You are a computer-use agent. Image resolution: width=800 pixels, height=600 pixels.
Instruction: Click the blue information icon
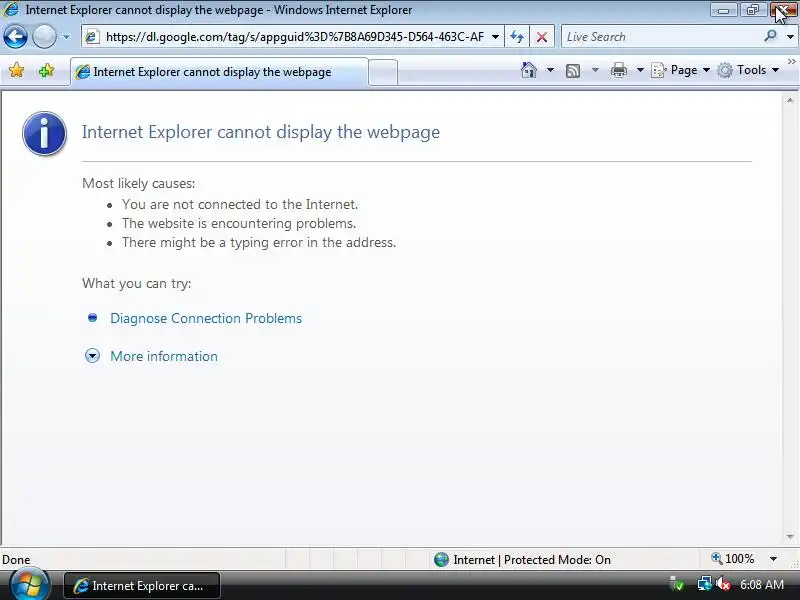pos(44,133)
